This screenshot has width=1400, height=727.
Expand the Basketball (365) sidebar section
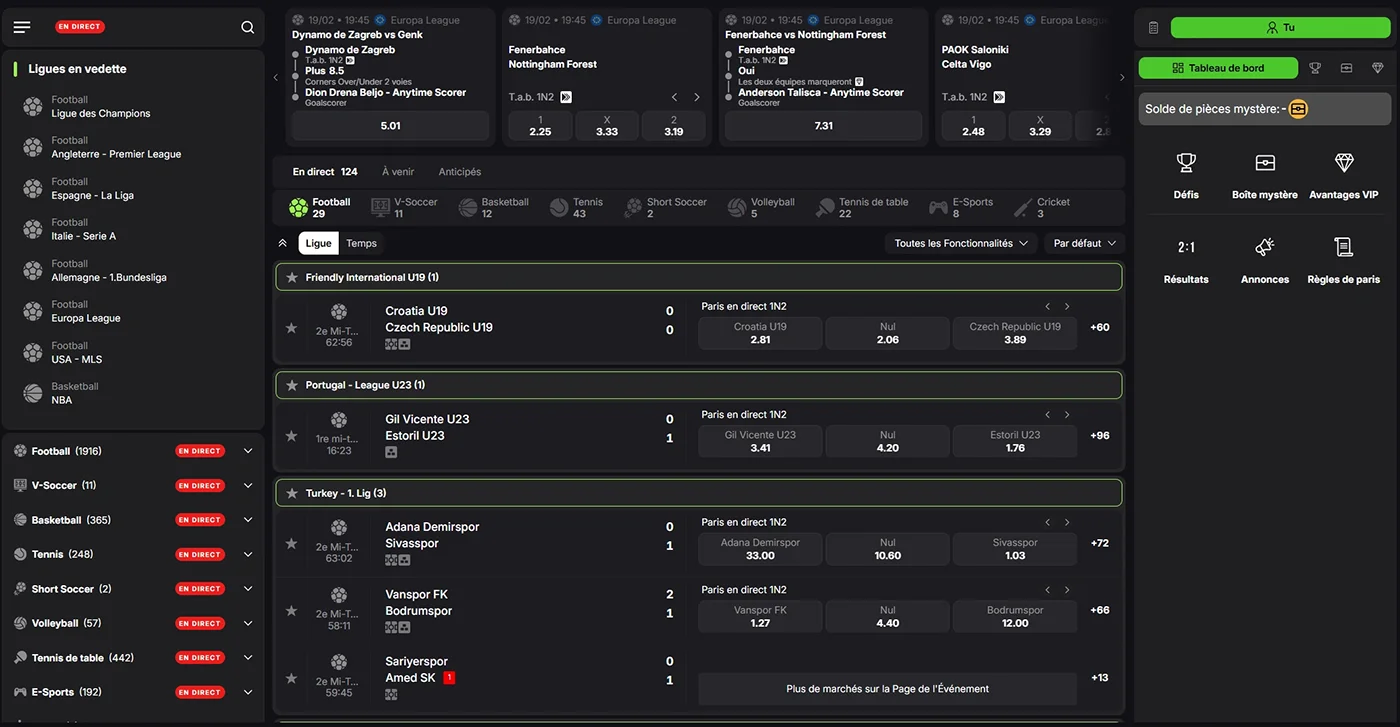248,520
